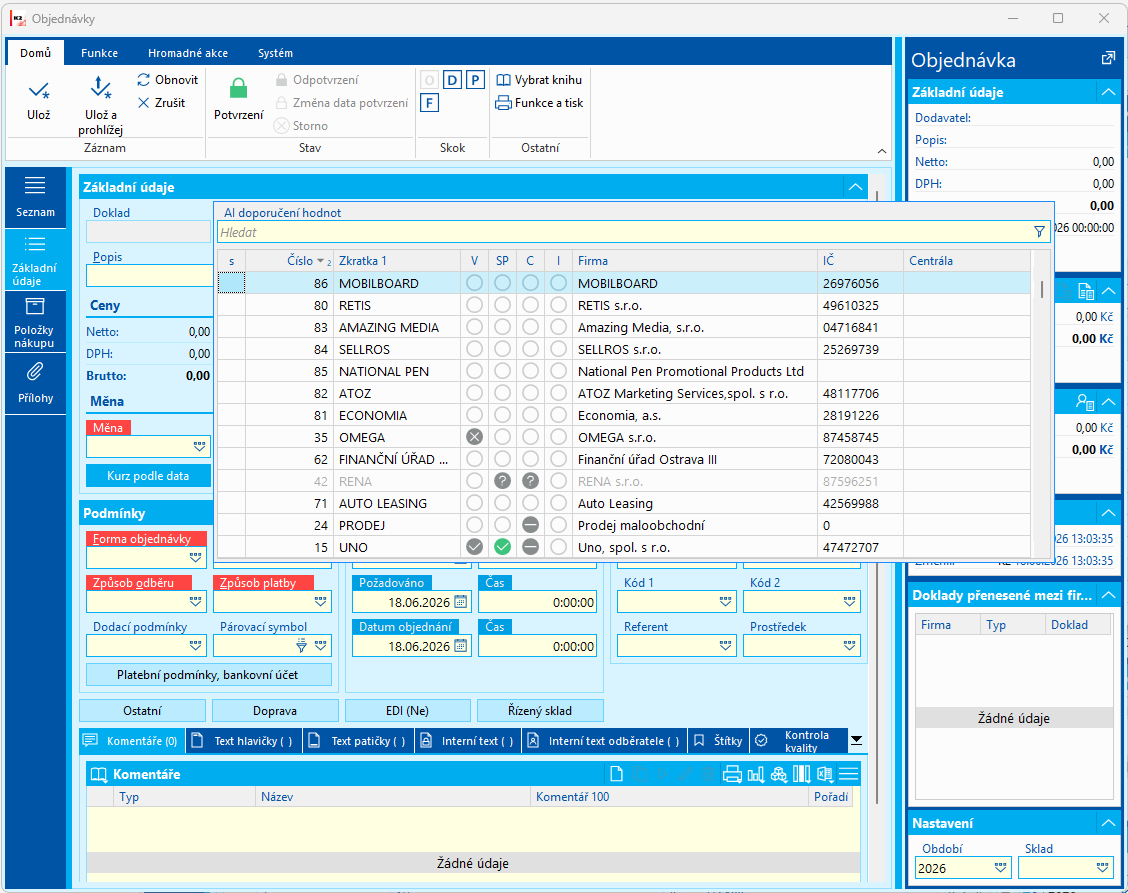The height and width of the screenshot is (893, 1128).
Task: Click the Ulož save icon
Action: tap(39, 91)
